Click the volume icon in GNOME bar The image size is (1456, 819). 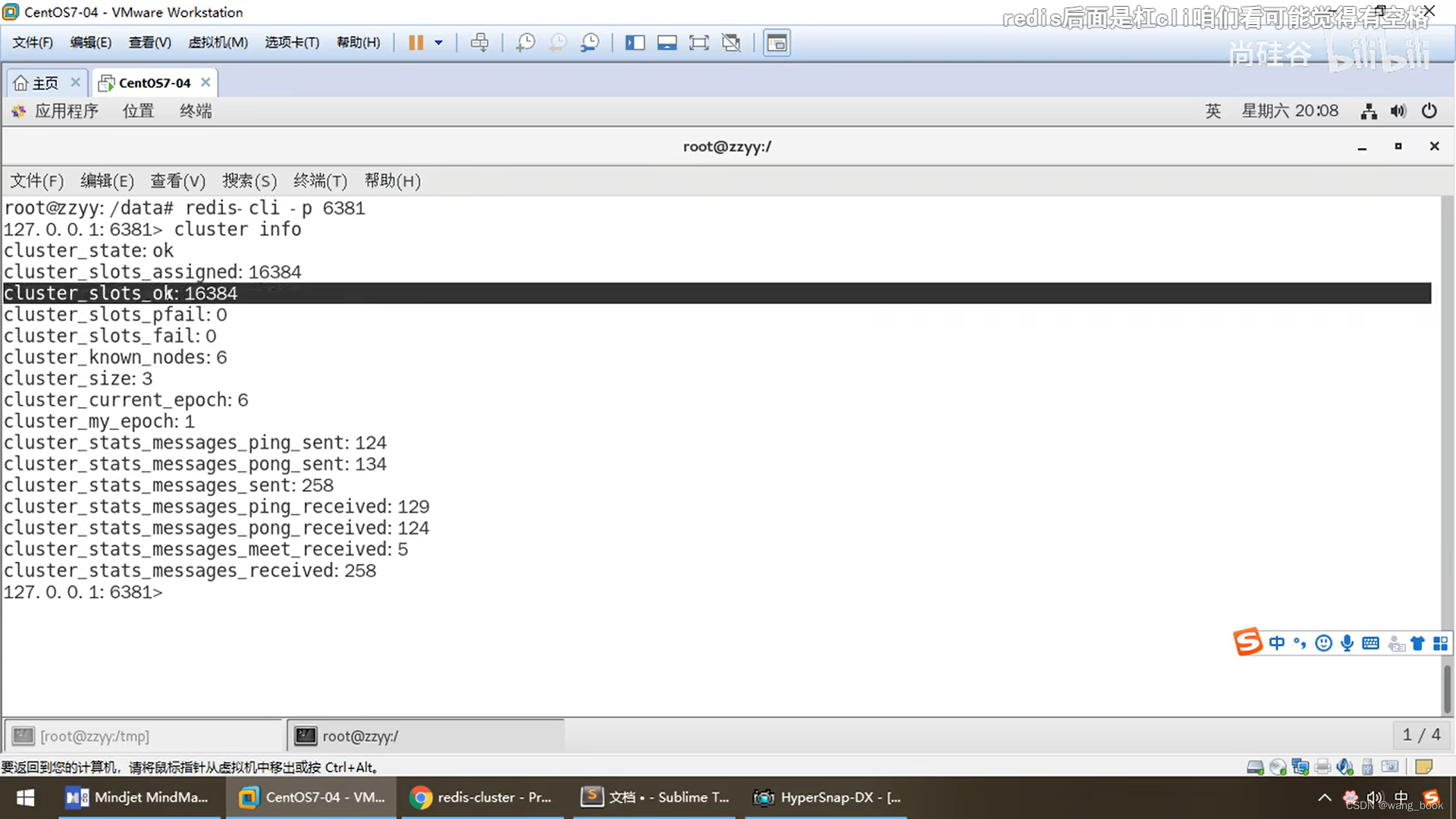point(1398,111)
